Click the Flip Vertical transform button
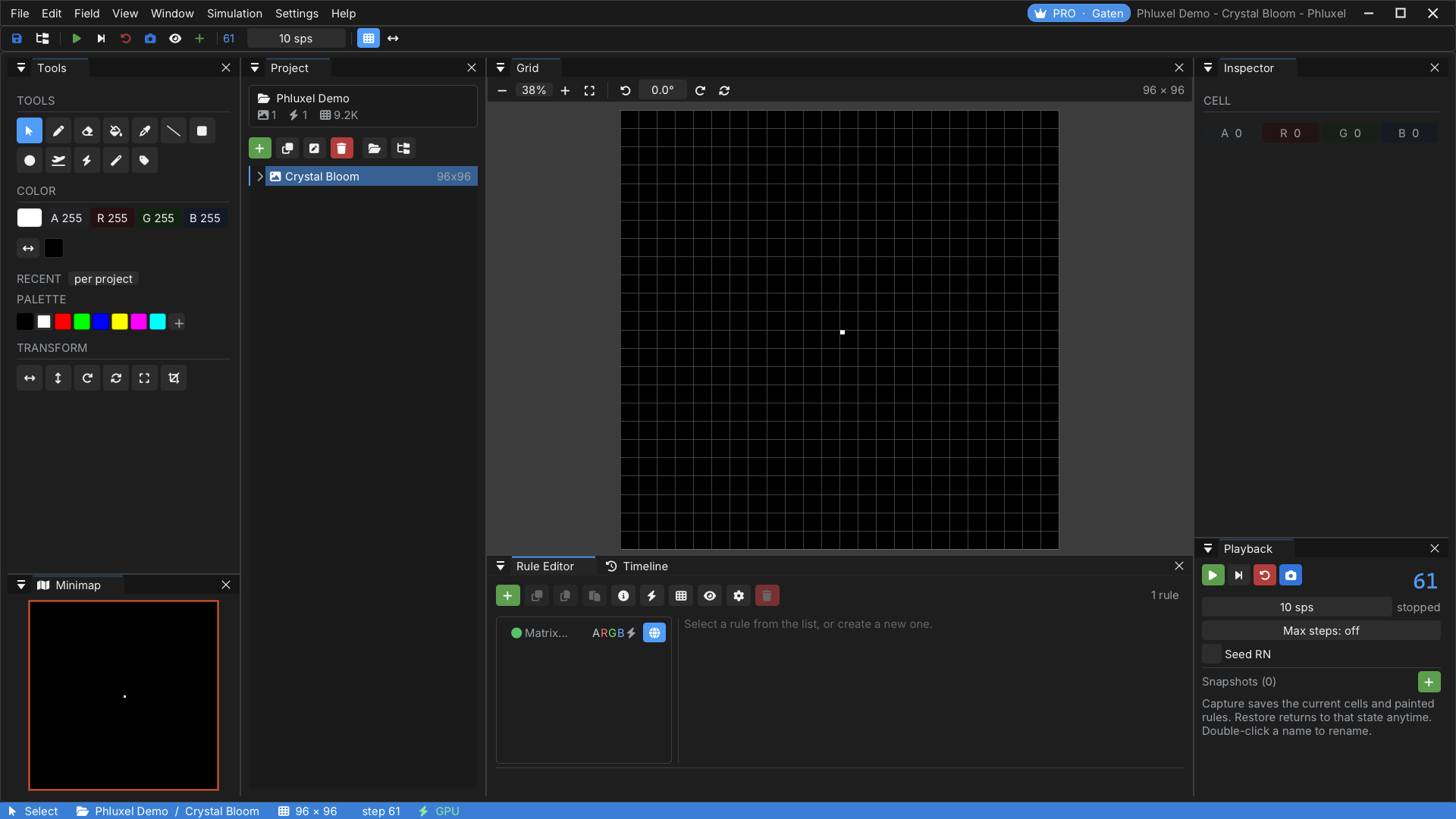The image size is (1456, 819). coord(58,378)
